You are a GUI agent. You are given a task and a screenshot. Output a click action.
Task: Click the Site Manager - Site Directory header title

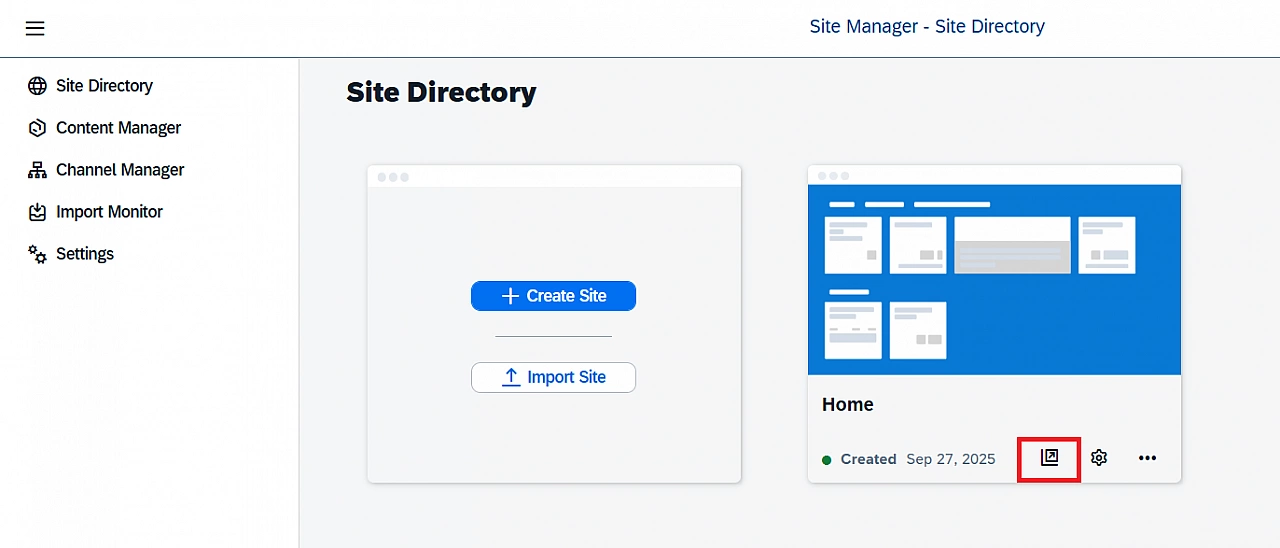pos(927,27)
